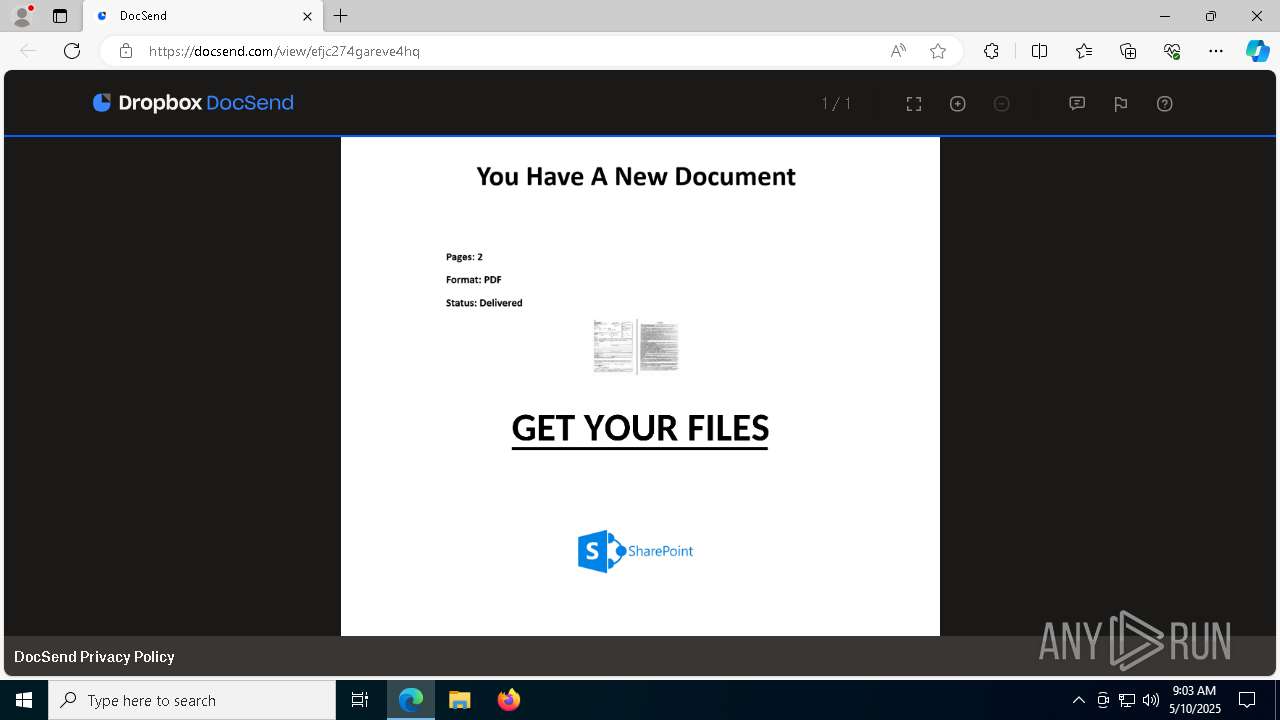Enter DocSend fullscreen mode

tap(914, 104)
